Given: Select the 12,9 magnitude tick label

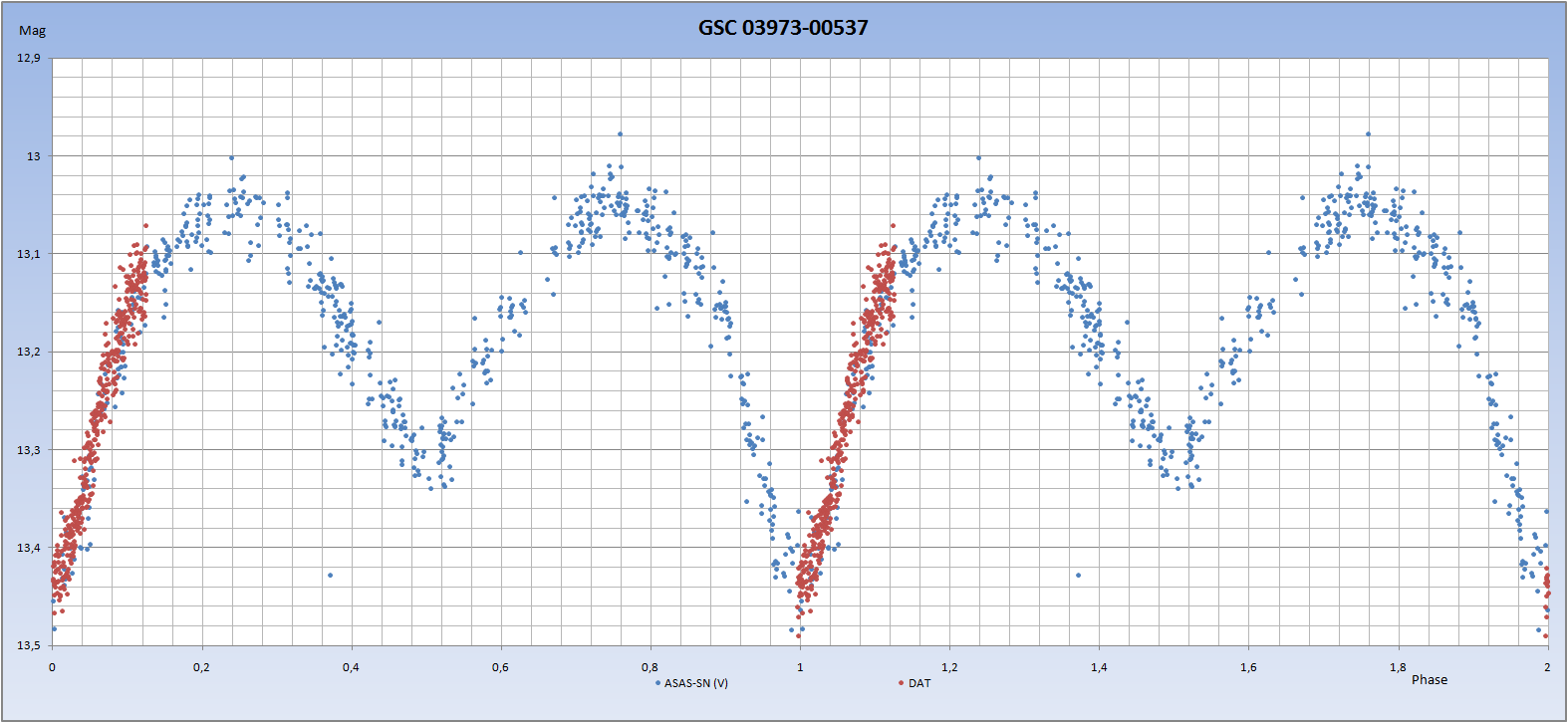Looking at the screenshot, I should click(29, 58).
